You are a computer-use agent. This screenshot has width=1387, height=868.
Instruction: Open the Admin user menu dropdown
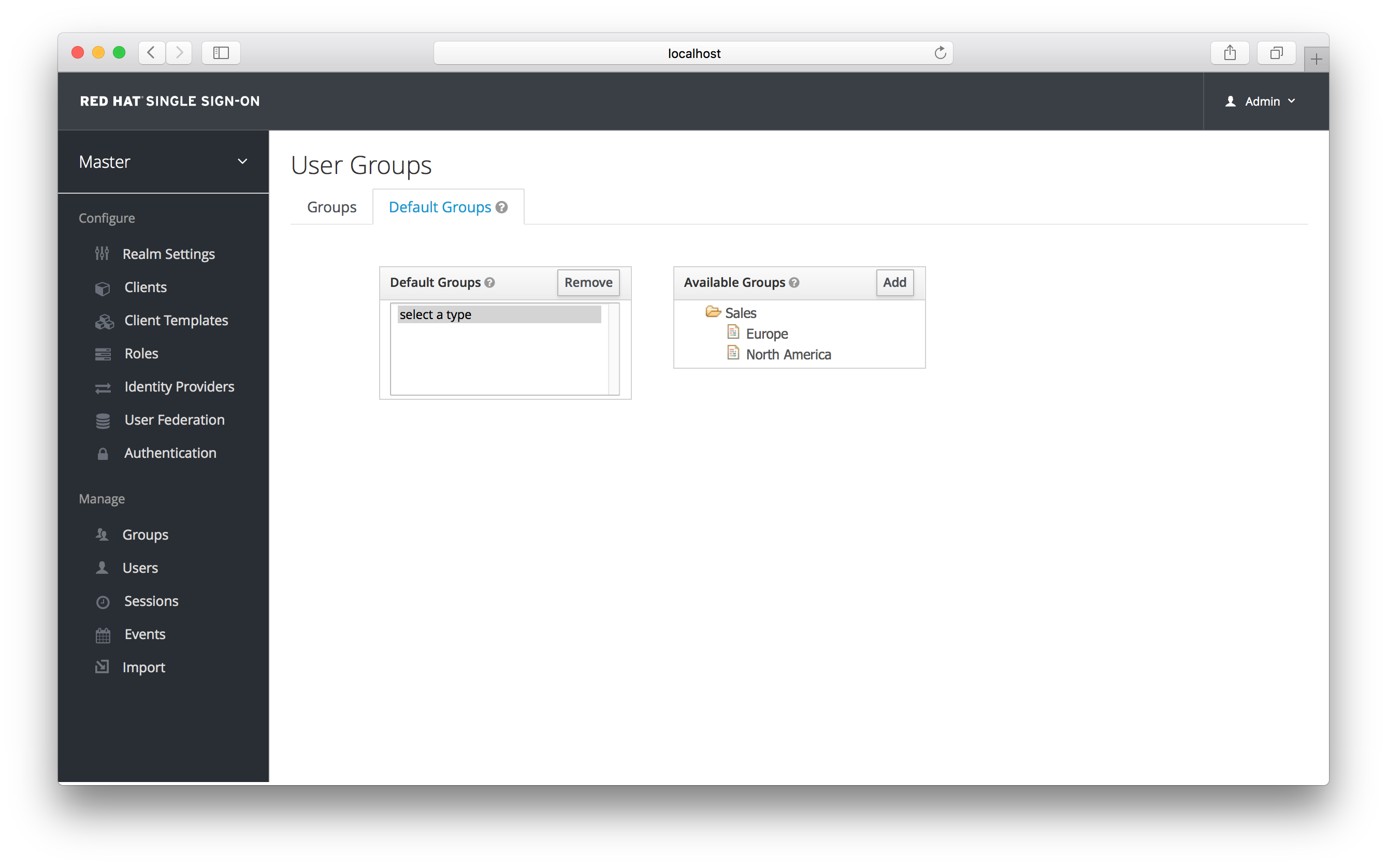[1262, 100]
